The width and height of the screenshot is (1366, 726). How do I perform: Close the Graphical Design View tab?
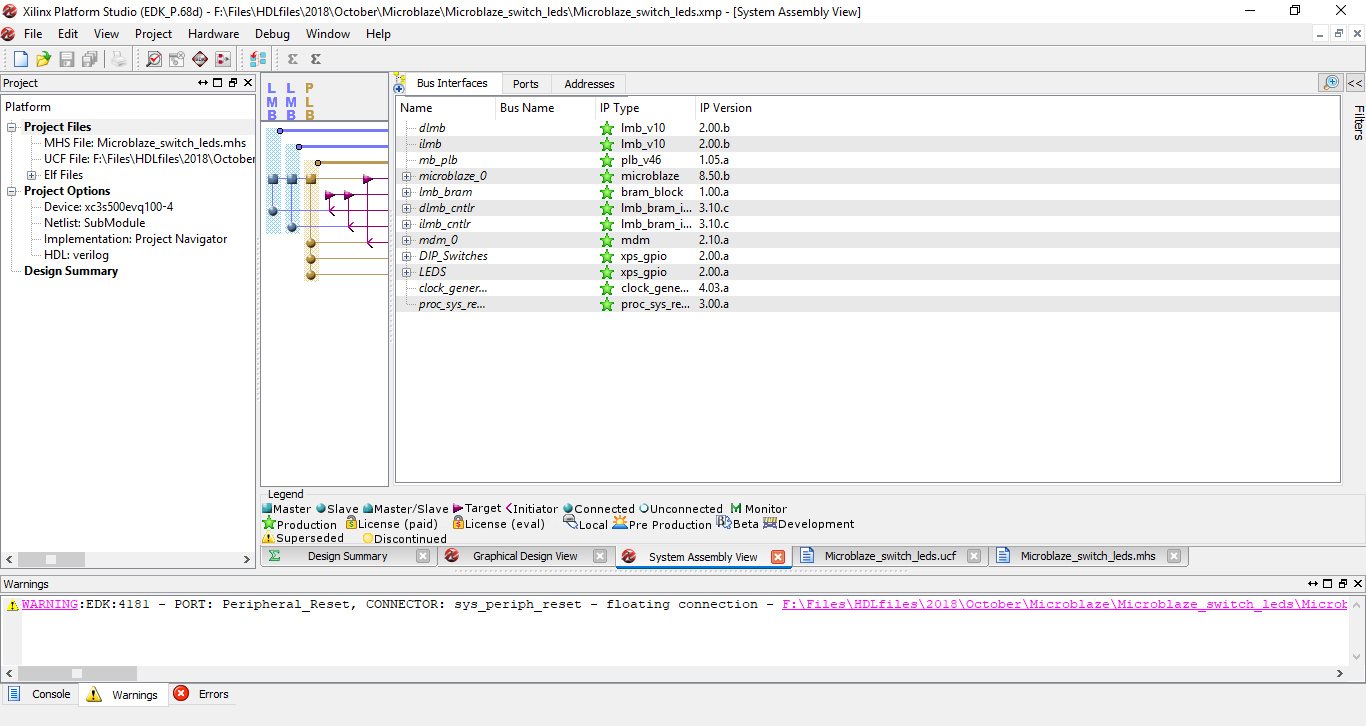pos(600,557)
